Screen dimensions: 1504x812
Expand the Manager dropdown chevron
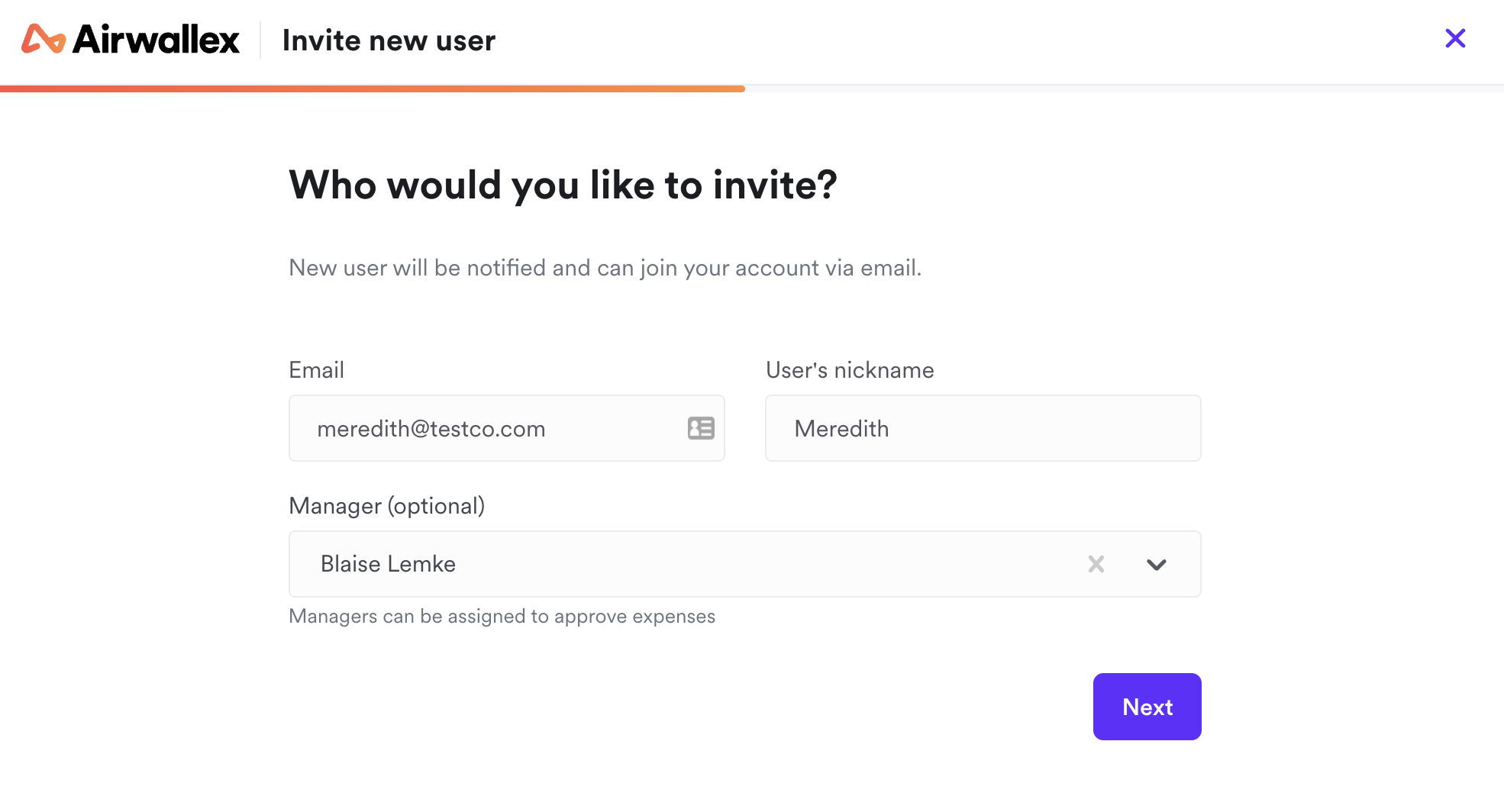click(x=1157, y=565)
